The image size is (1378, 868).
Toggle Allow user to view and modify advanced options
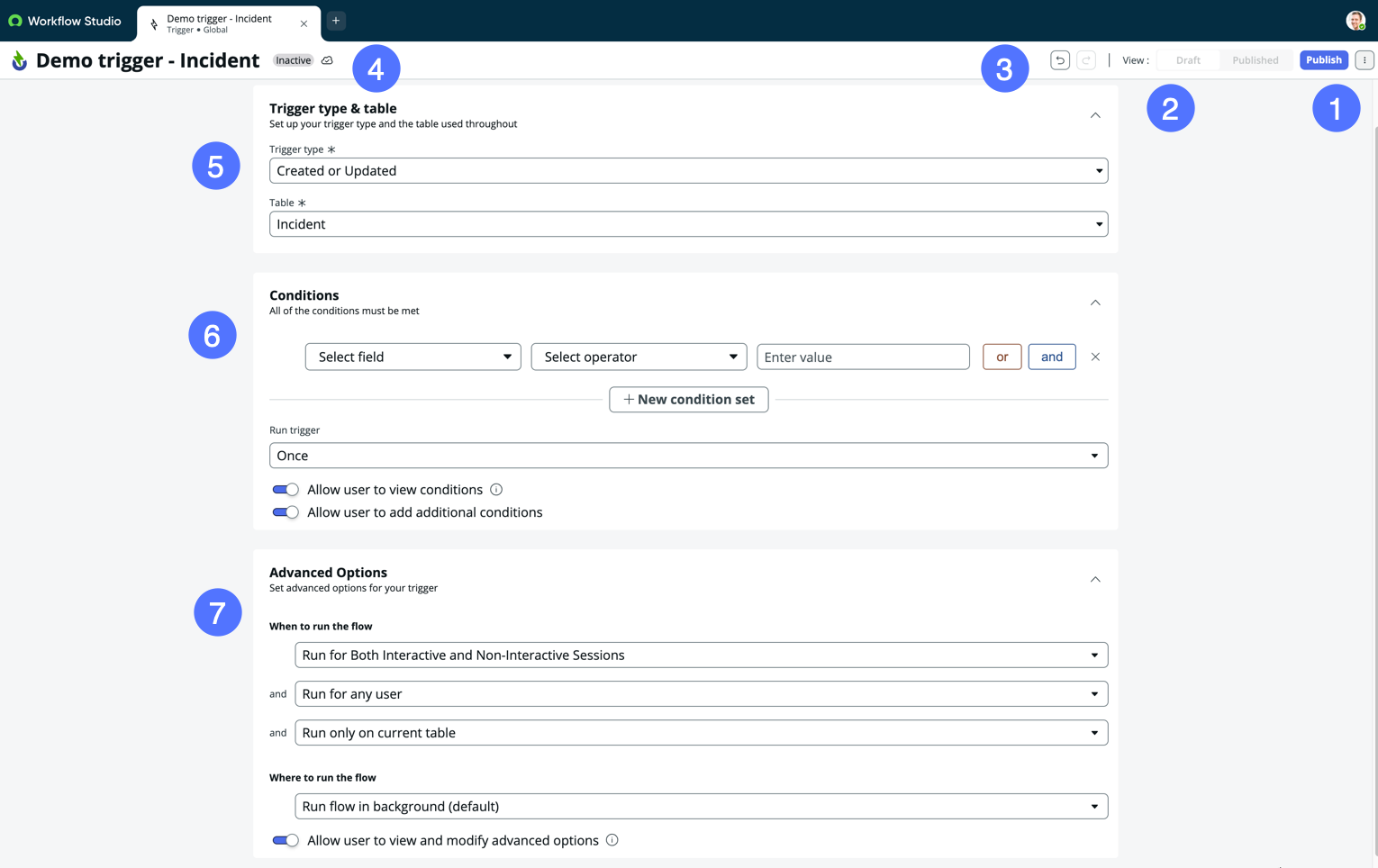pos(286,840)
